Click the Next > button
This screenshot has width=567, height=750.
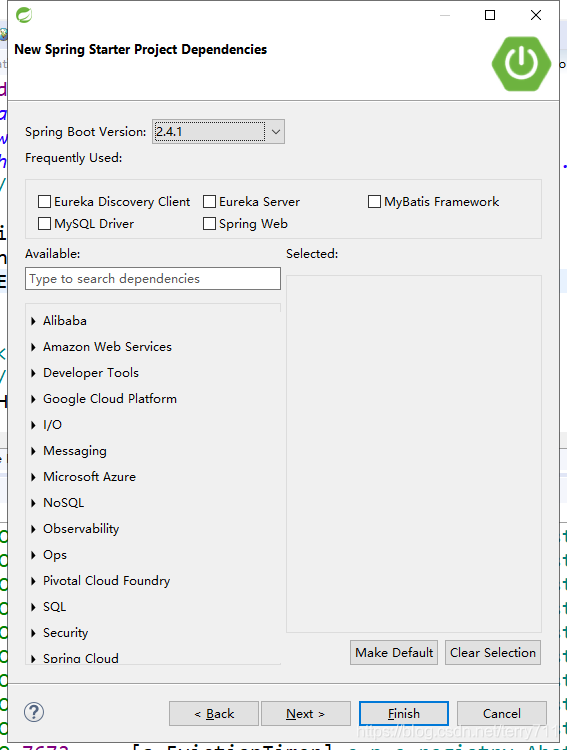pyautogui.click(x=306, y=714)
